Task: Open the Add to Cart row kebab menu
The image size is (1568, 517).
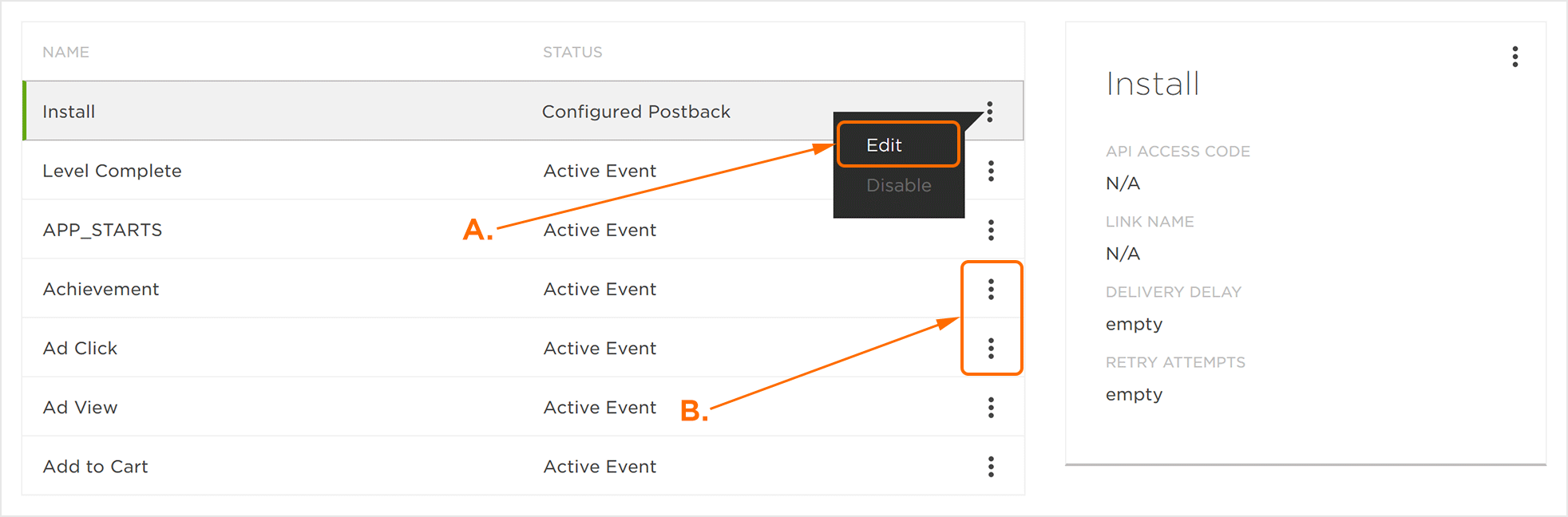Action: coord(991,467)
